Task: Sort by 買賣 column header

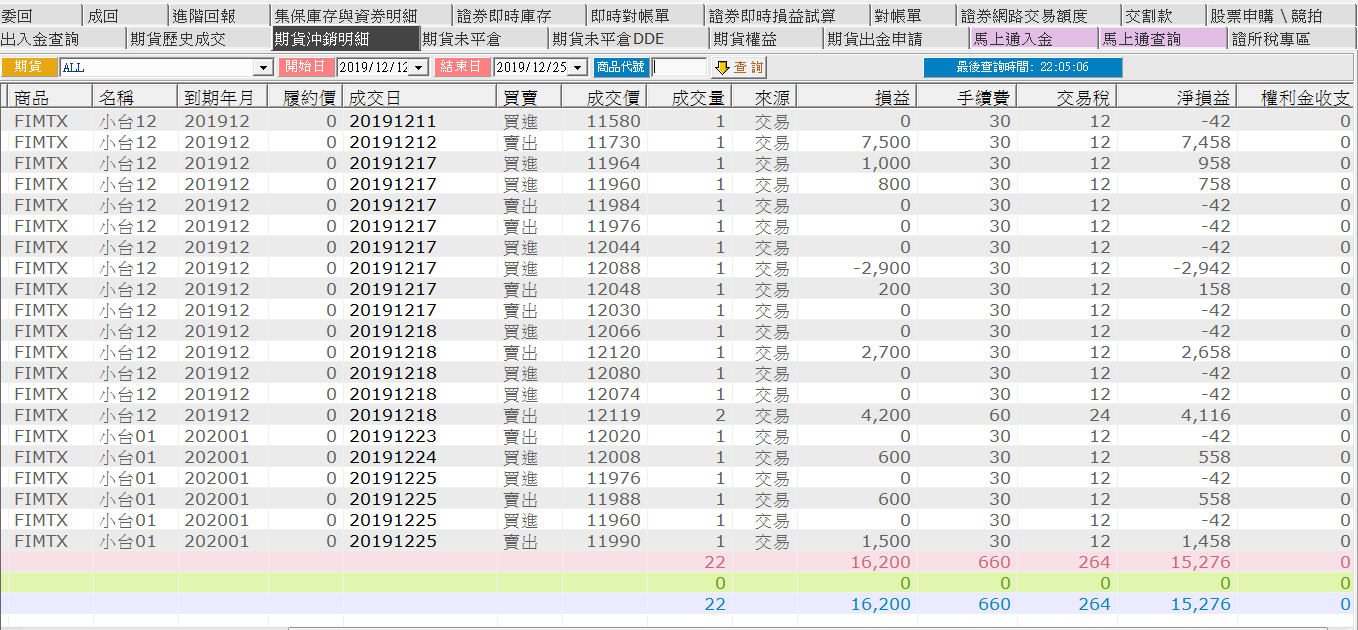Action: point(529,97)
